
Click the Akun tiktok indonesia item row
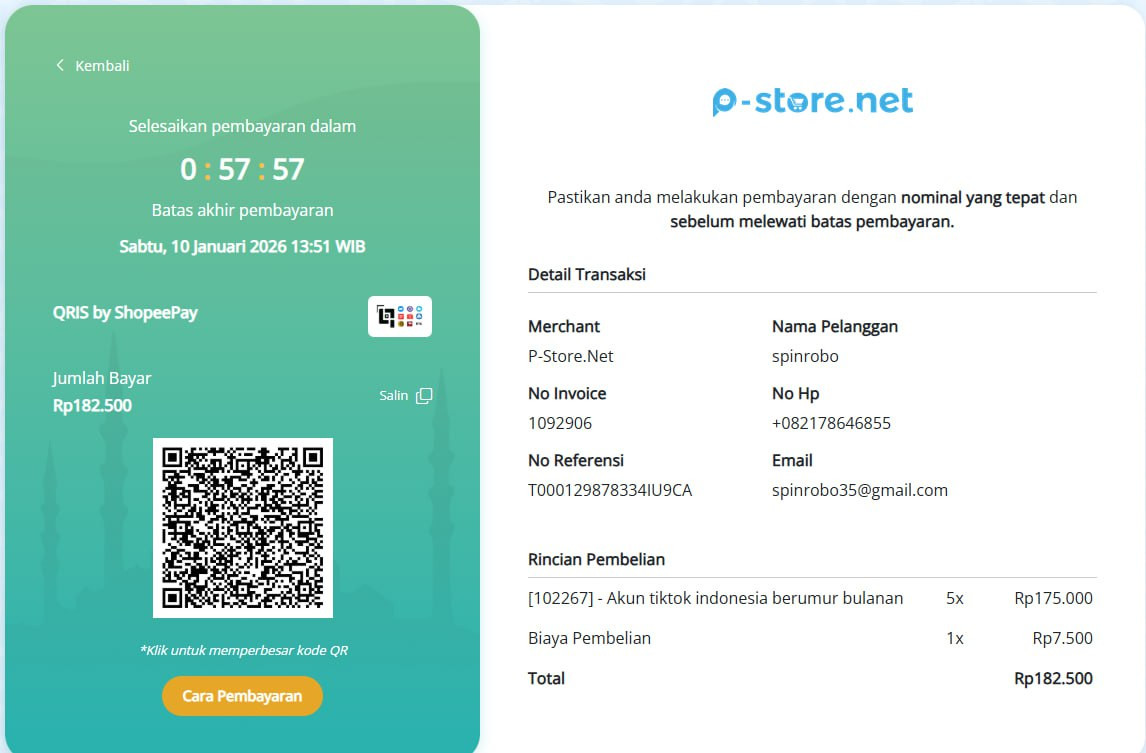coord(812,598)
